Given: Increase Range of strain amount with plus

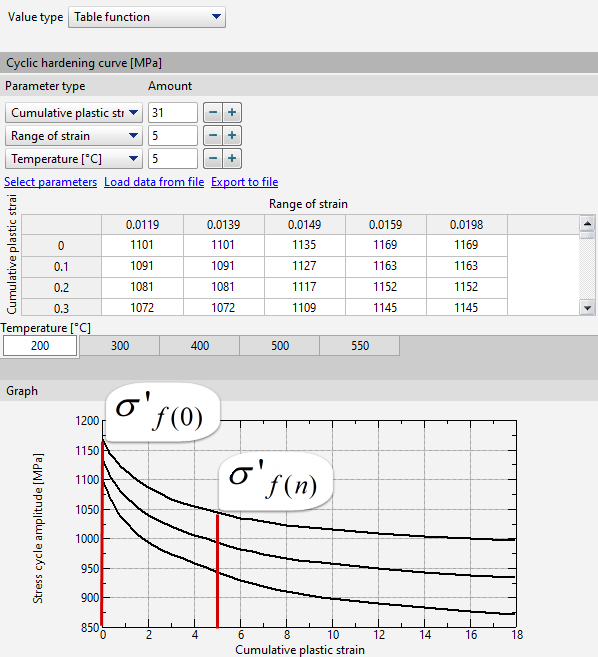Looking at the screenshot, I should tap(232, 136).
